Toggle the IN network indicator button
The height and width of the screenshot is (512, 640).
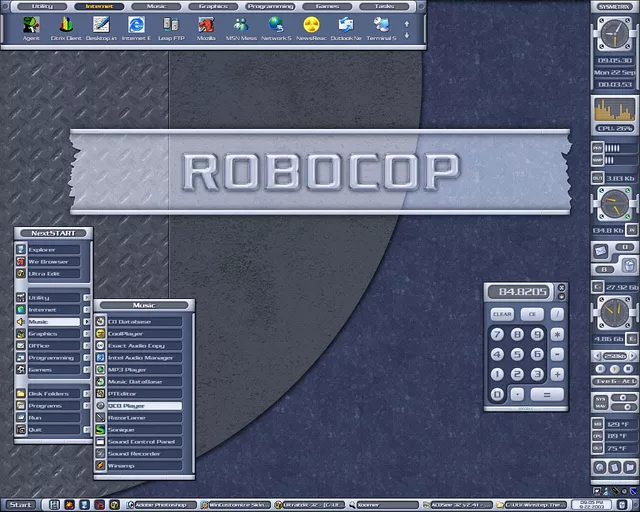click(632, 230)
